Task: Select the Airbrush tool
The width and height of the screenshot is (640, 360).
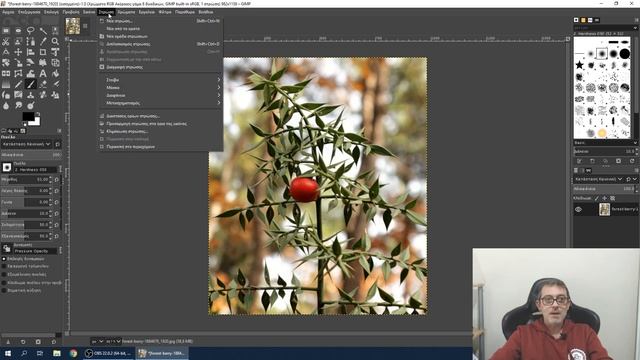Action: (55, 84)
